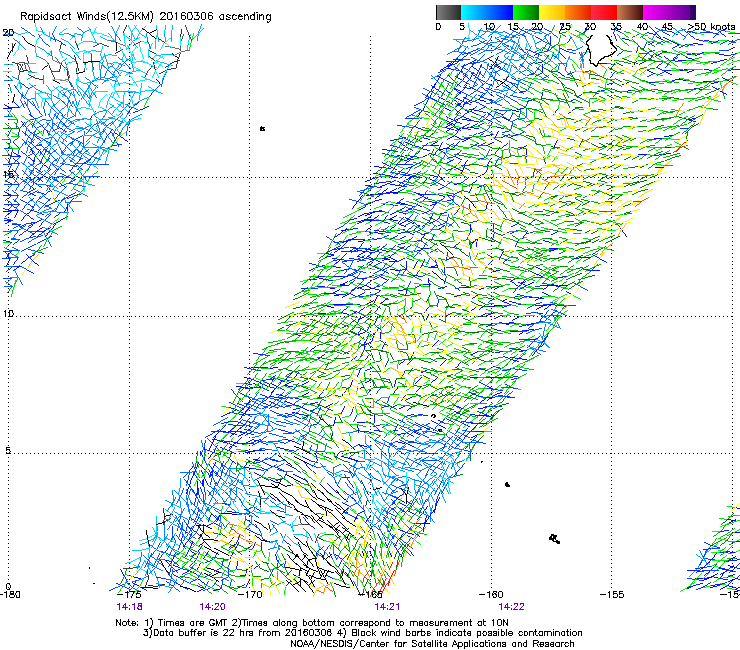Click the '-175' longitude label
This screenshot has height=650, width=740.
click(x=128, y=594)
